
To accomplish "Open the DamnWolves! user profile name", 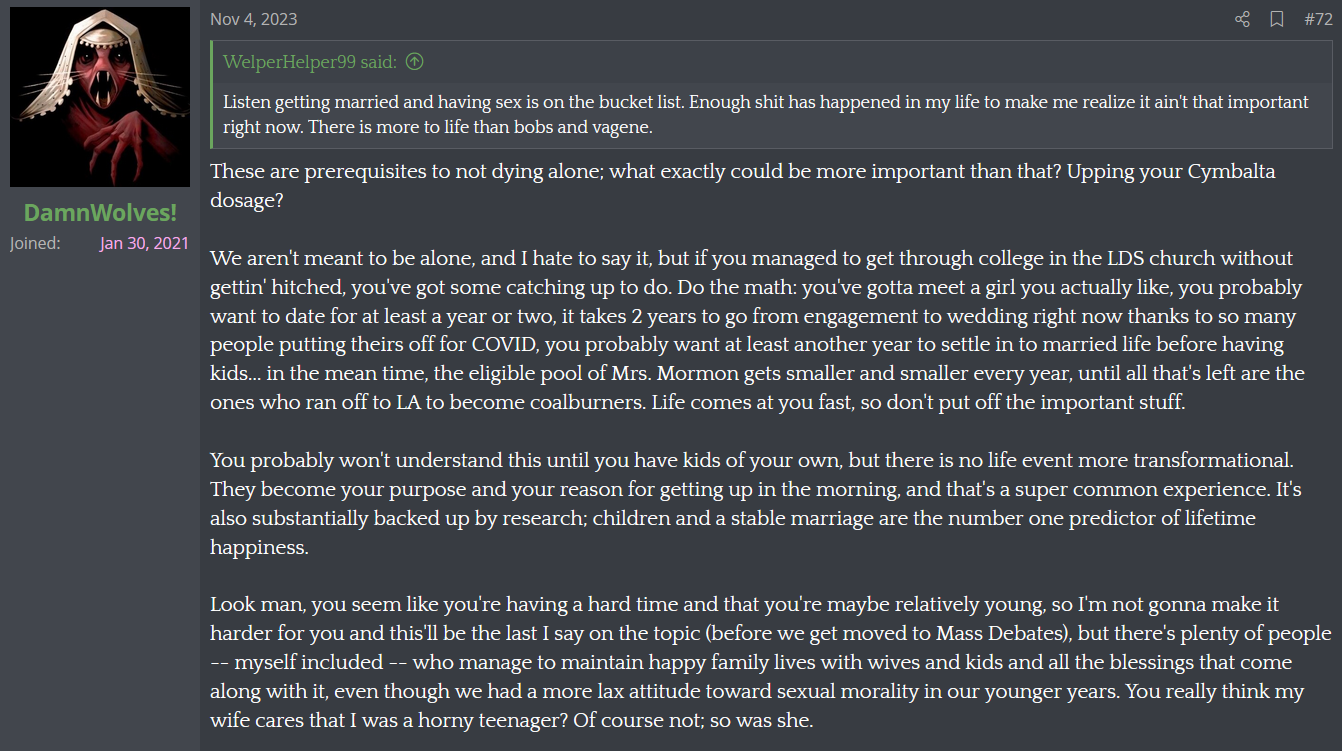I will 100,212.
